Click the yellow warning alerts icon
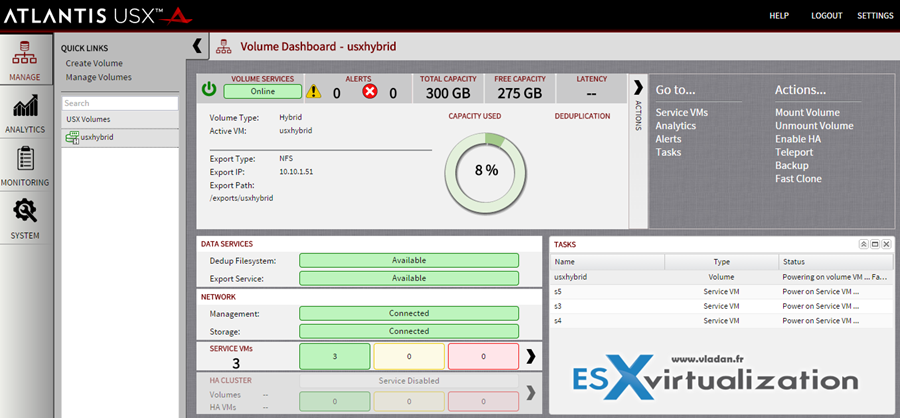 [x=313, y=91]
